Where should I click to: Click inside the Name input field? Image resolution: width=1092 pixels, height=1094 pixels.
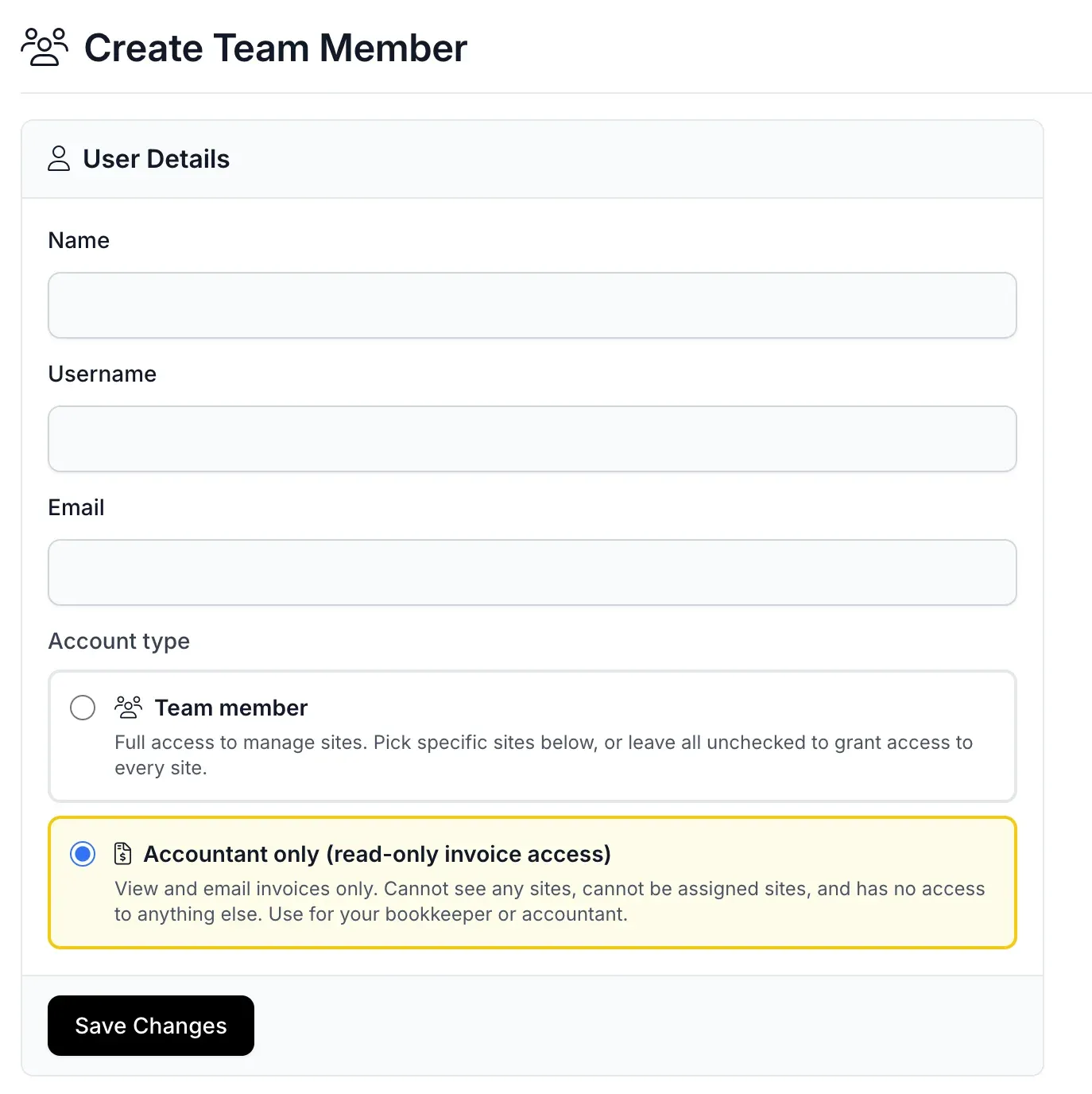pos(532,305)
